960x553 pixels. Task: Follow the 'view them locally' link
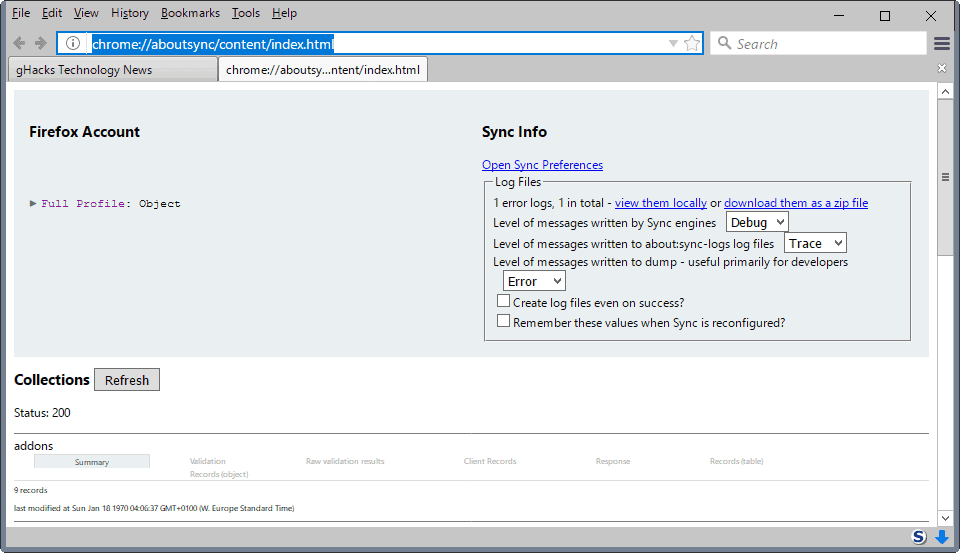click(x=661, y=203)
